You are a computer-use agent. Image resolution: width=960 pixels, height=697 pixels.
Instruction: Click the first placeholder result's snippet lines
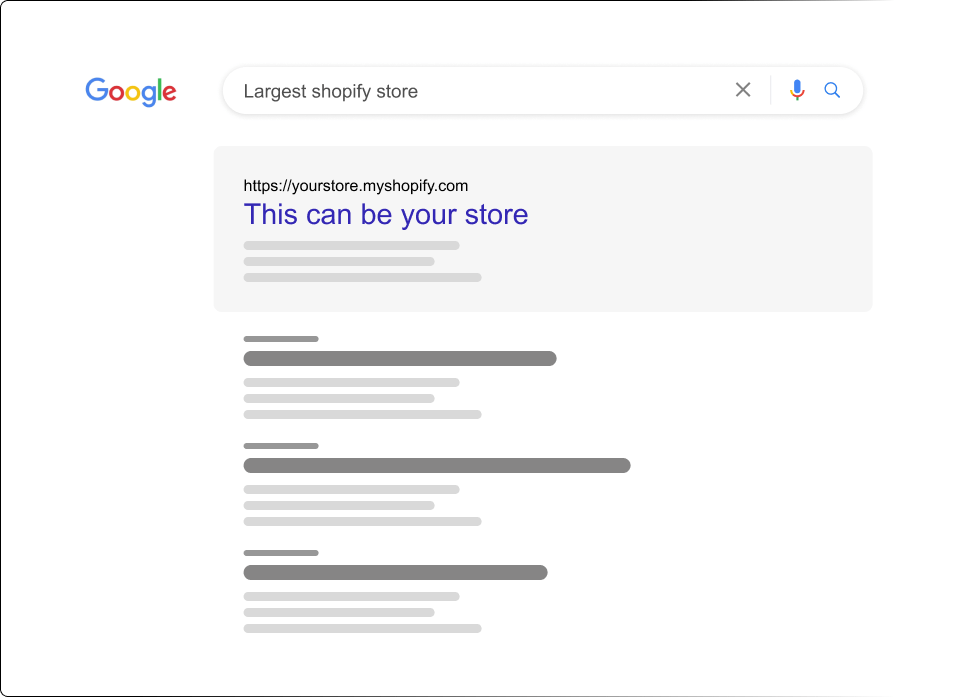(x=352, y=398)
